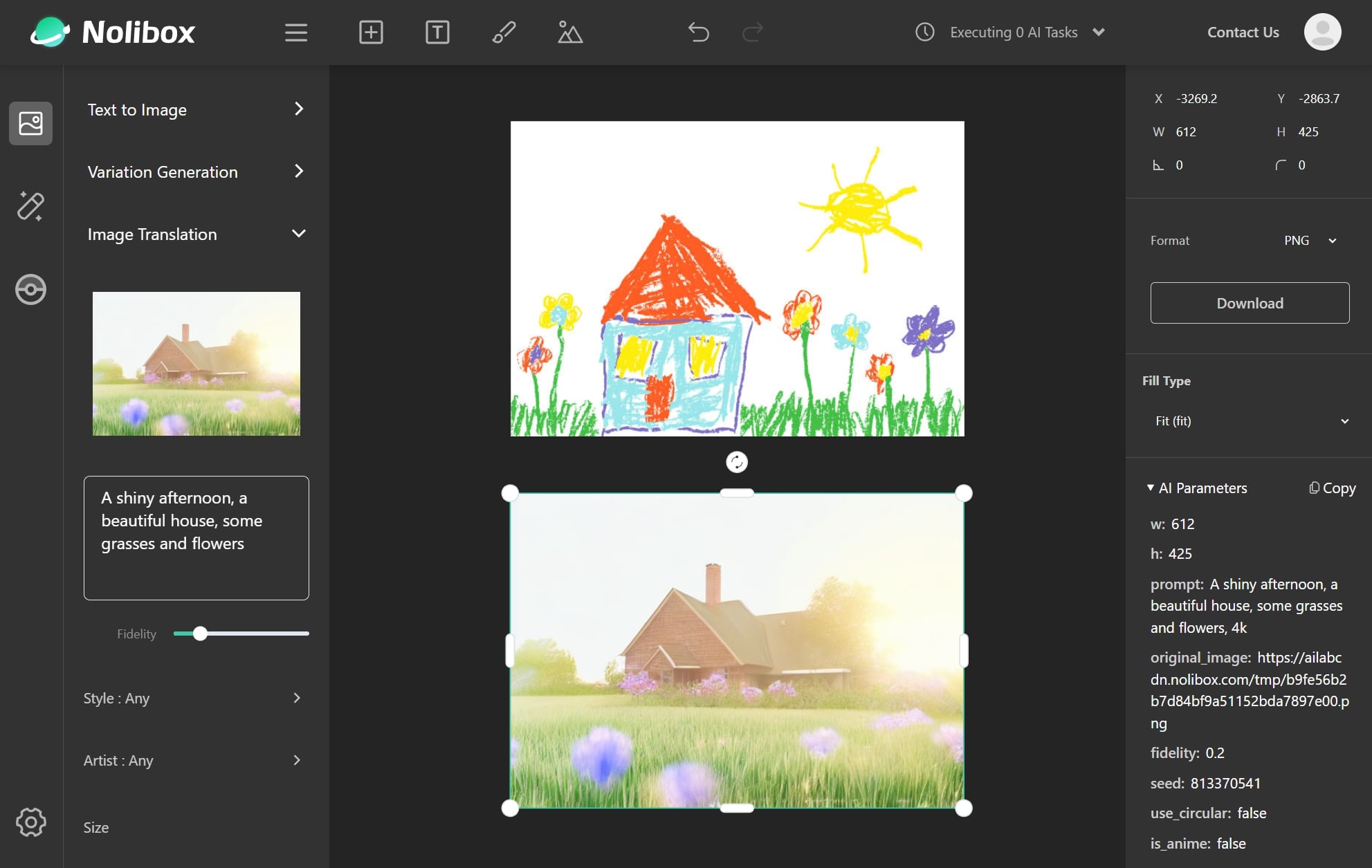
Task: Open the hamburger menu icon
Action: pyautogui.click(x=296, y=33)
